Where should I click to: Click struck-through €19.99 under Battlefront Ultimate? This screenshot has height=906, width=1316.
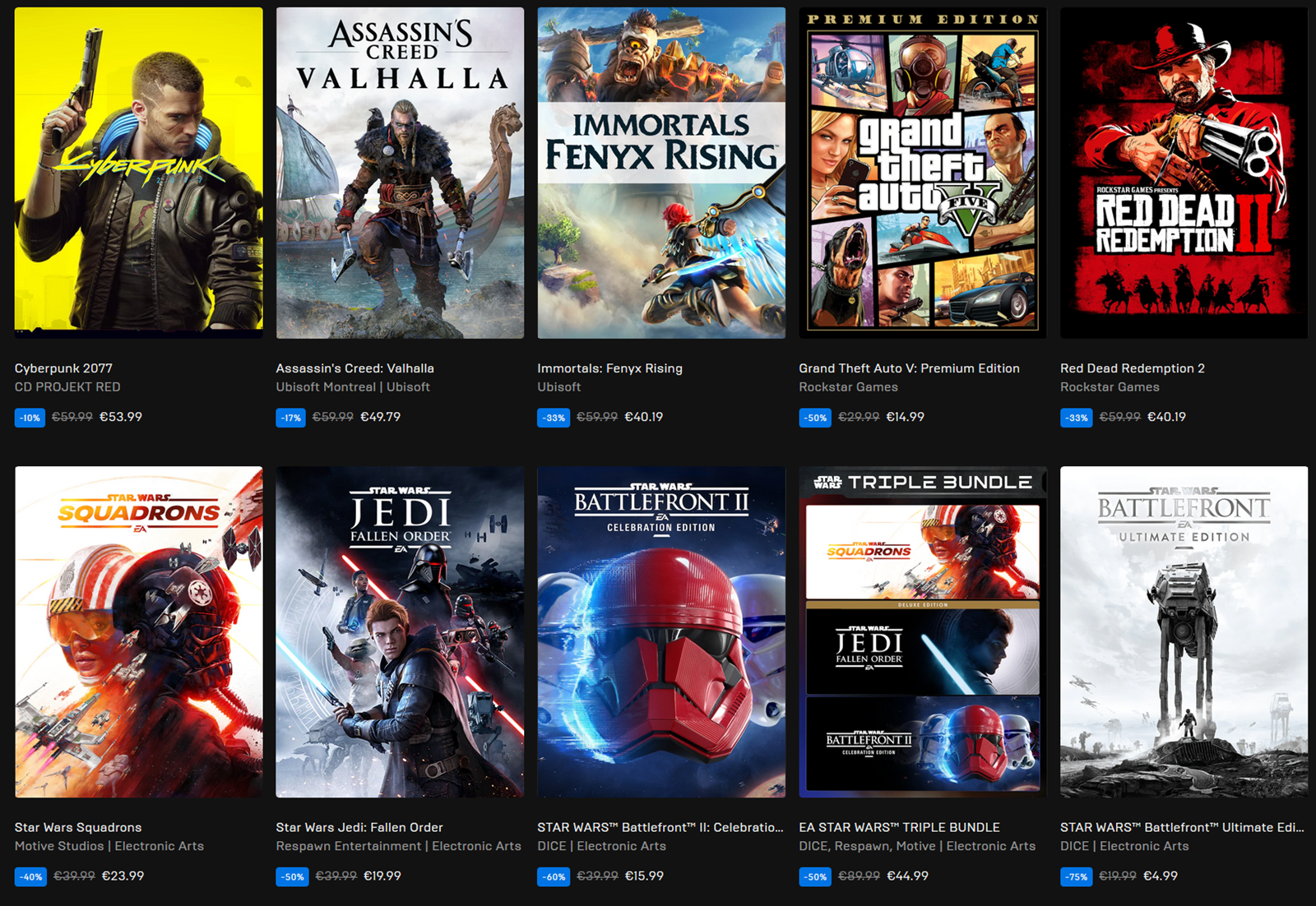(x=1117, y=876)
